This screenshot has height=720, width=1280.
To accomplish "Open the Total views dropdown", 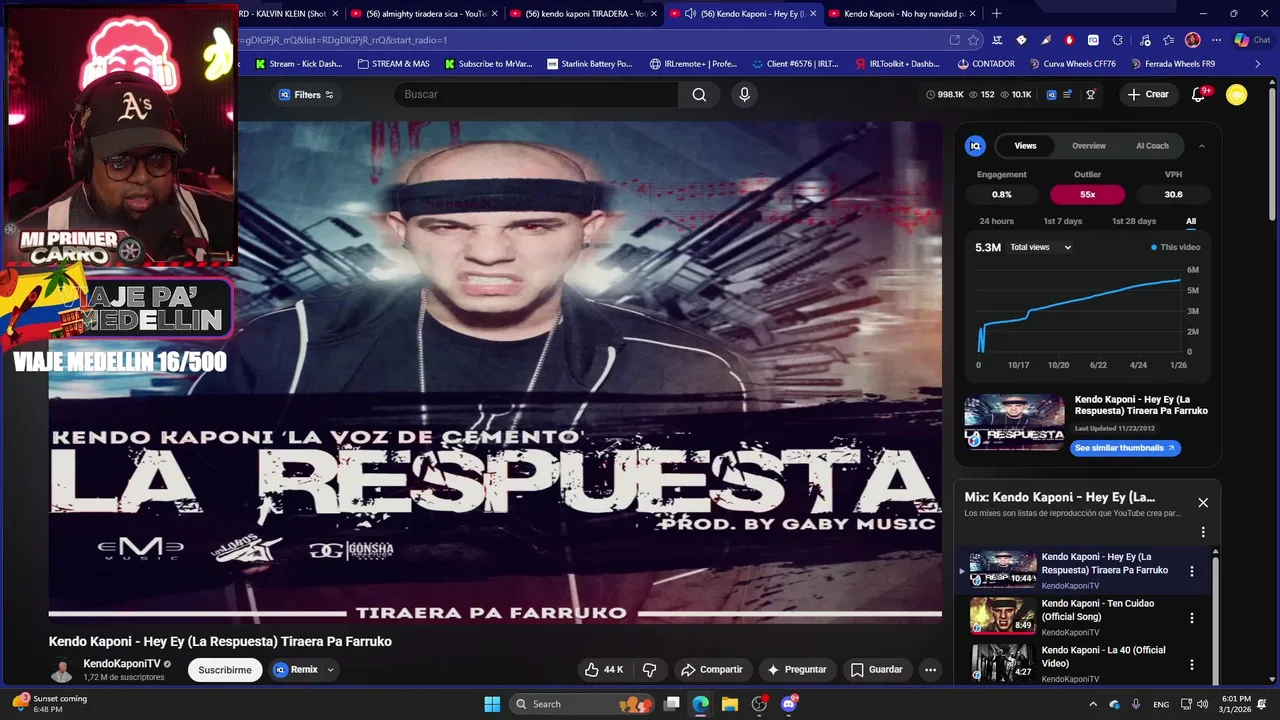I will [1040, 247].
